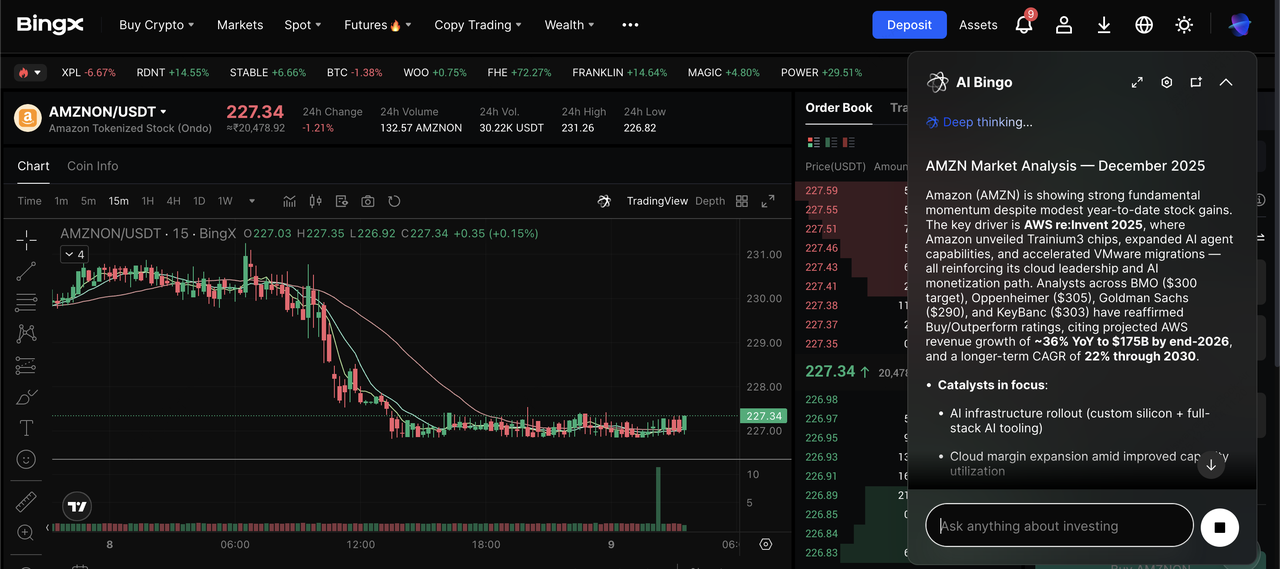Collapse the AI Bingo panel chevron
Screen dimensions: 1280x569
click(x=1226, y=82)
